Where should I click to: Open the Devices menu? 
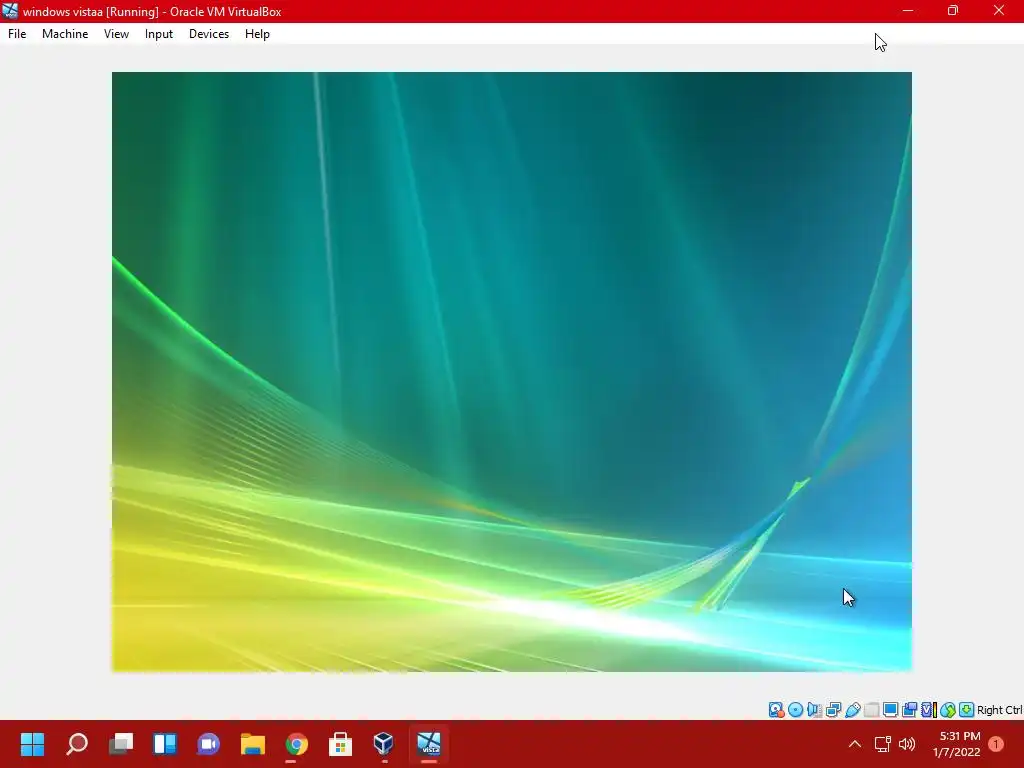[209, 34]
